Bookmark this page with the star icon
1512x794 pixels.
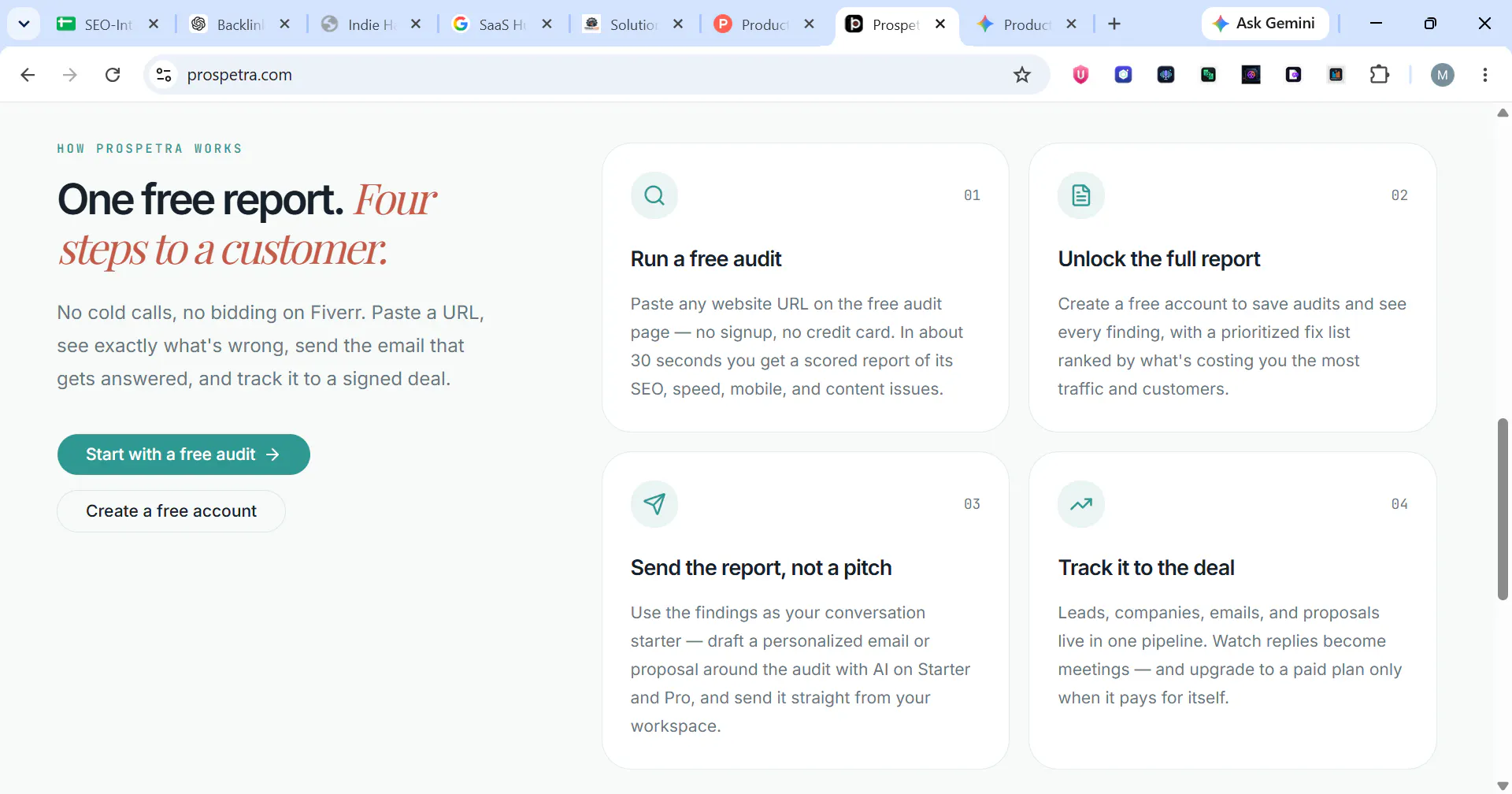[1022, 75]
